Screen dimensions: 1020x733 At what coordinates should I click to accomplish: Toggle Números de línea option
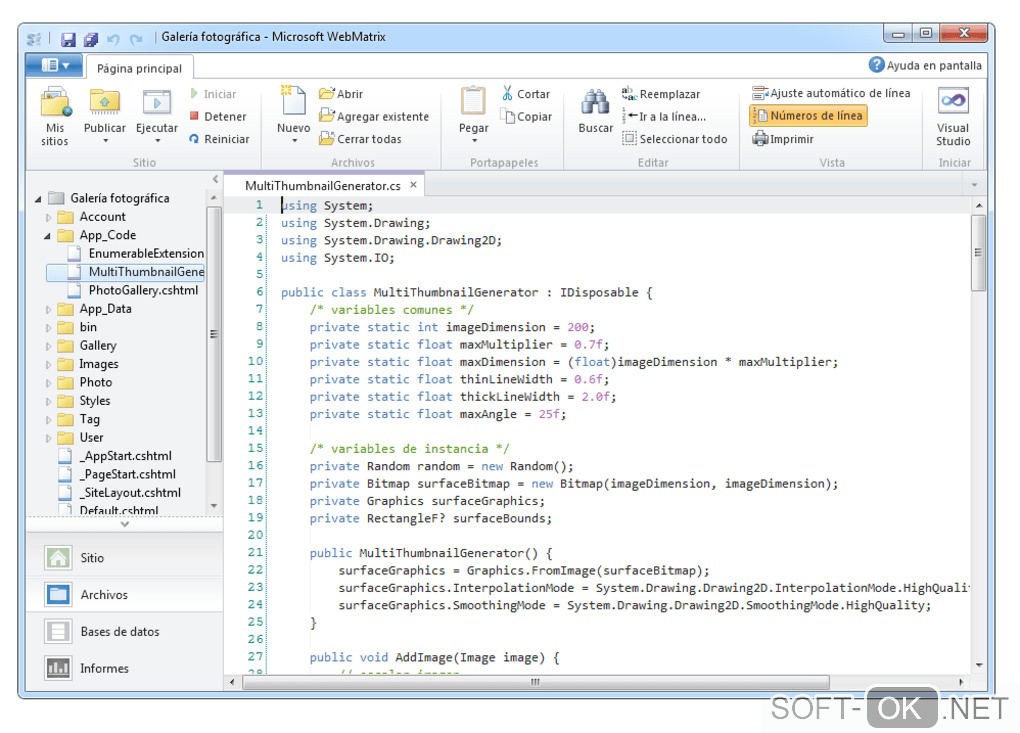[807, 116]
